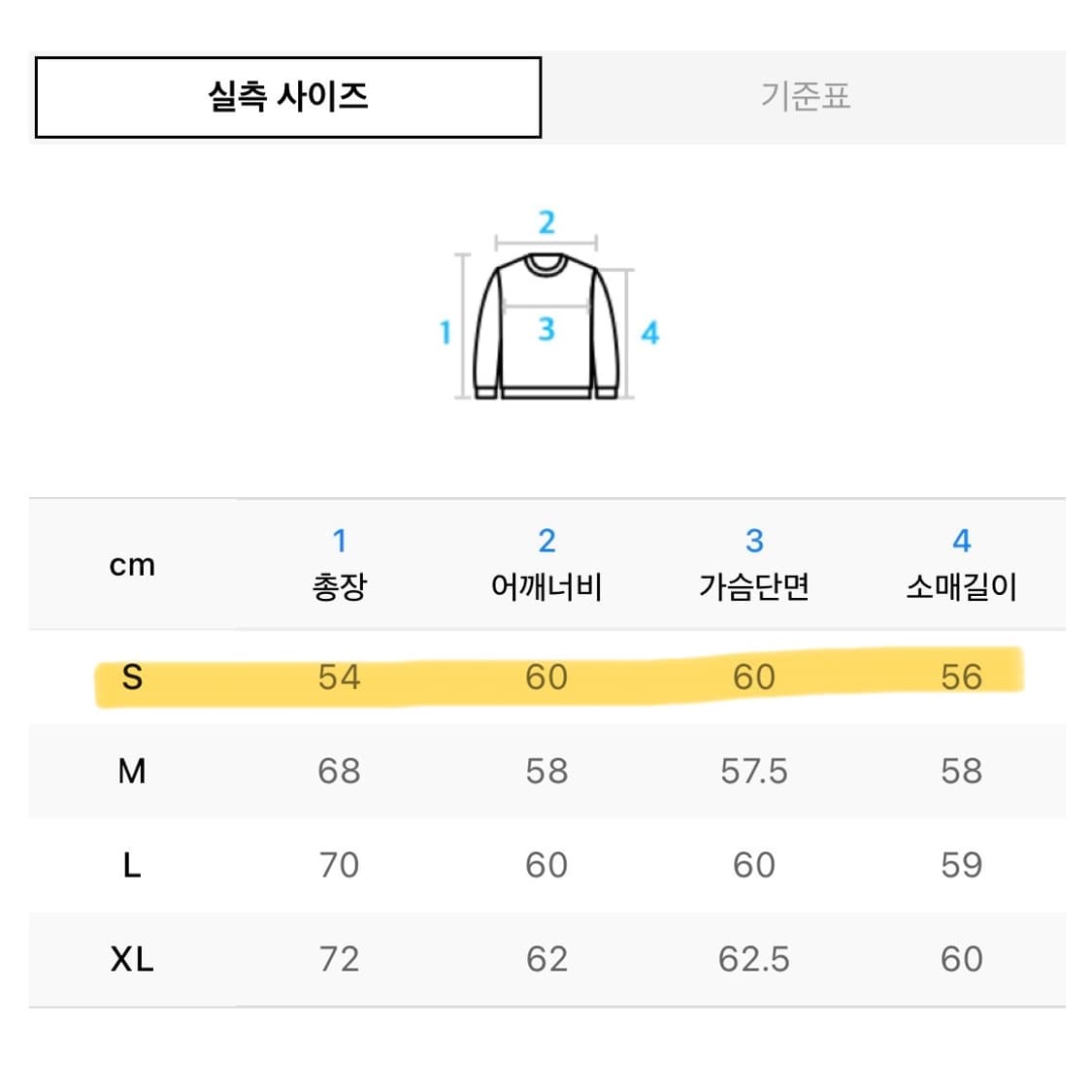Click the 62.5 chest value for XL
This screenshot has height=1092, width=1092.
tap(754, 959)
